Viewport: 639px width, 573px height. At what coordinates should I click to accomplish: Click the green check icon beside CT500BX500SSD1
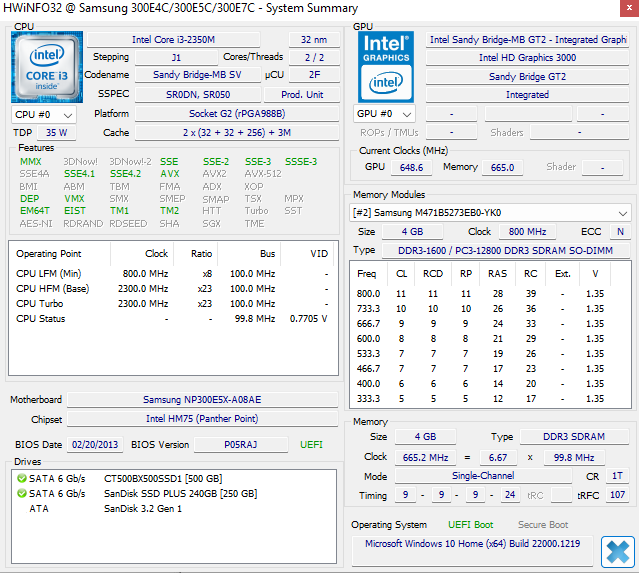pyautogui.click(x=22, y=478)
